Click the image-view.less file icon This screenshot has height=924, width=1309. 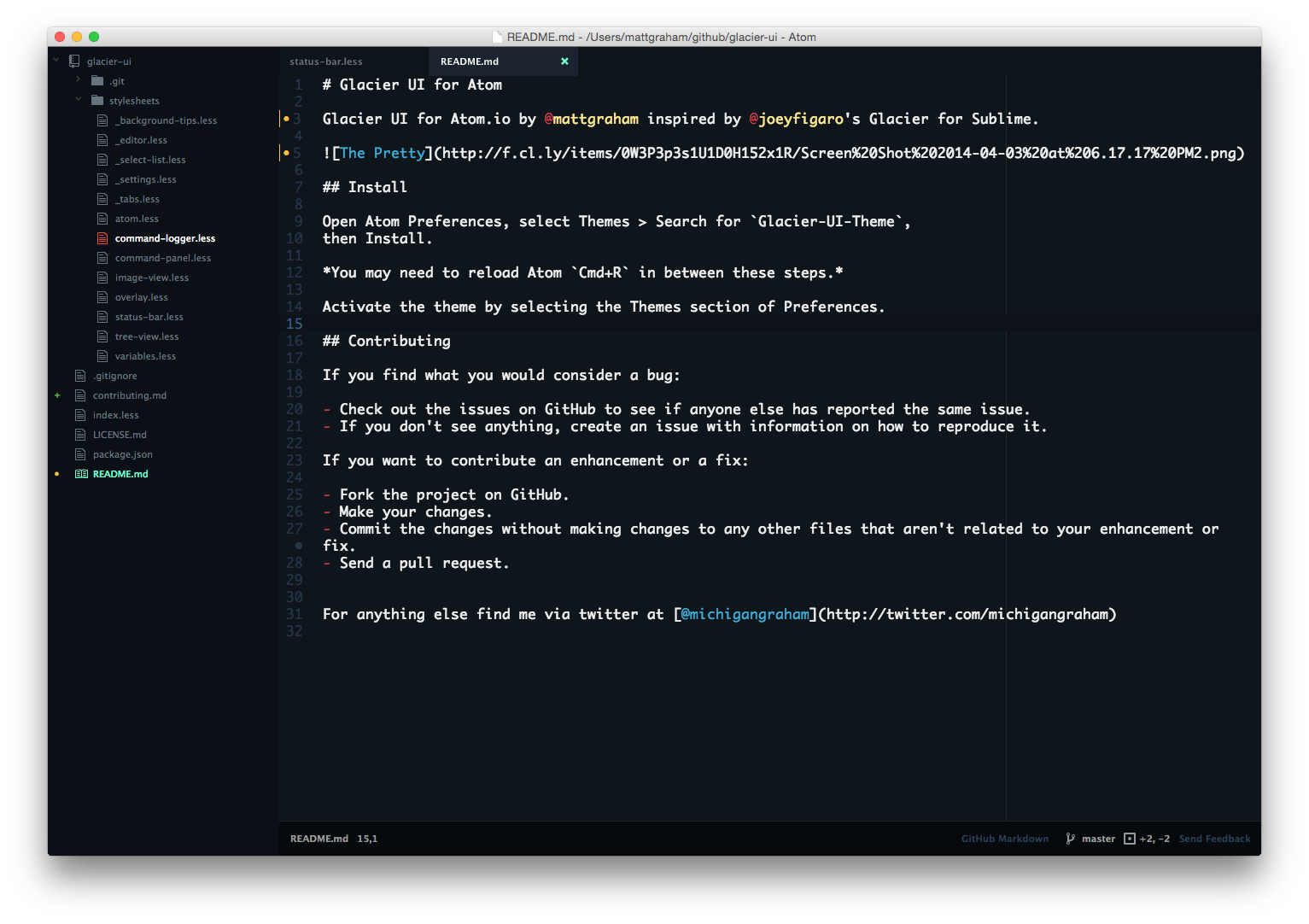tap(102, 278)
